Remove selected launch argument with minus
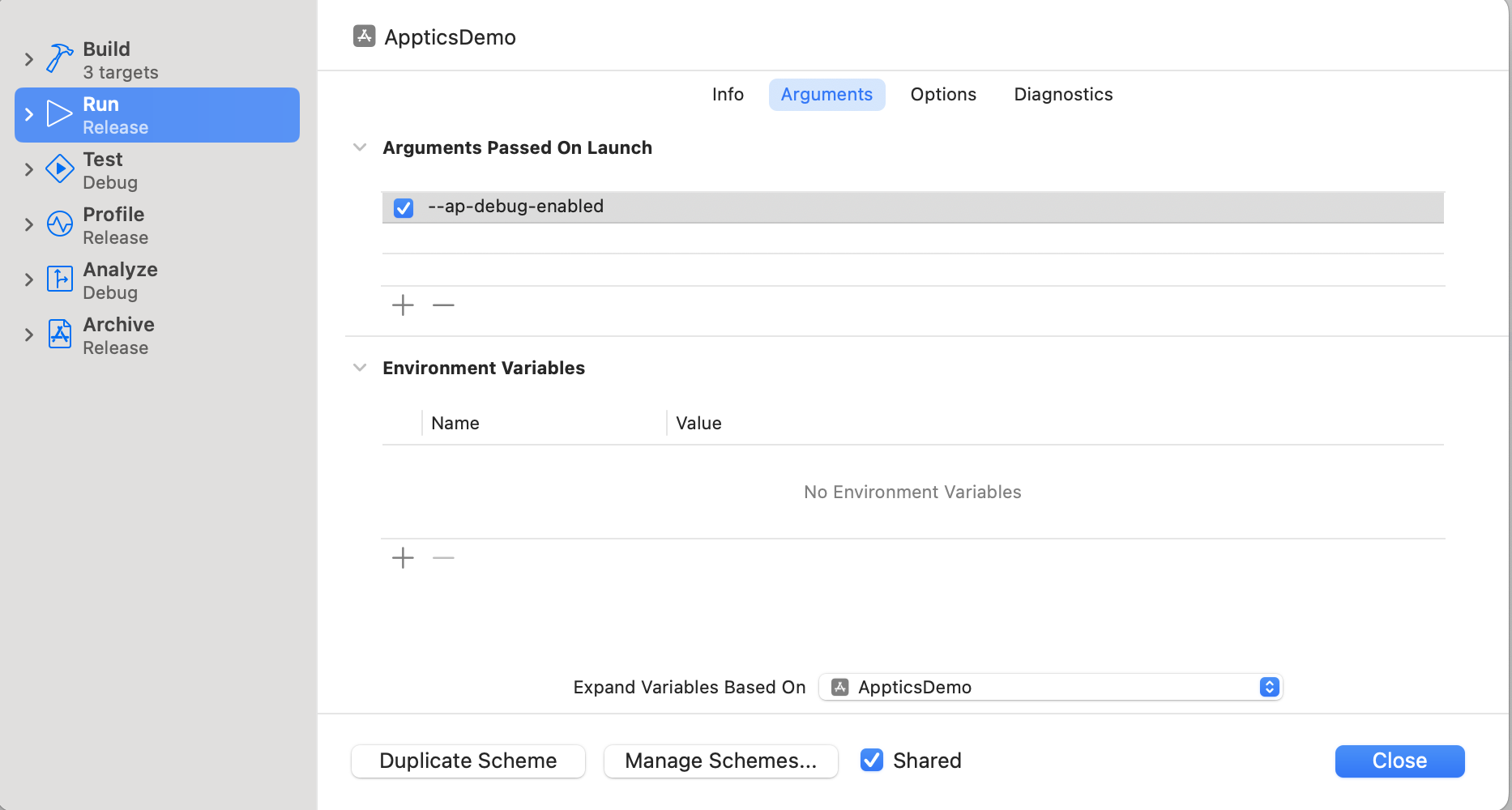 [x=443, y=305]
